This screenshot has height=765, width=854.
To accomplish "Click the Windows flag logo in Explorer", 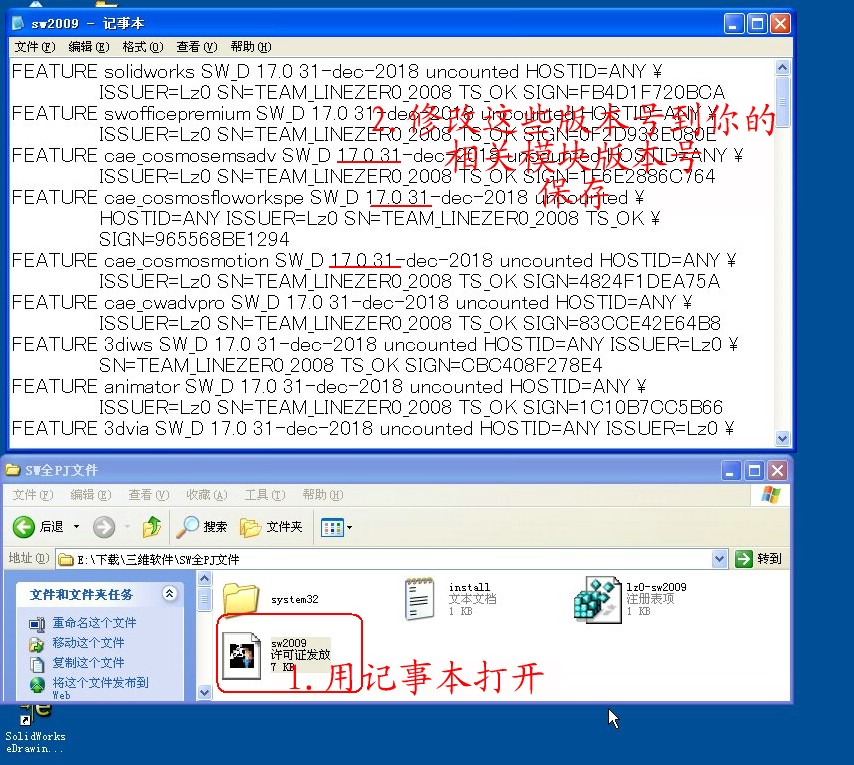I will pyautogui.click(x=771, y=494).
